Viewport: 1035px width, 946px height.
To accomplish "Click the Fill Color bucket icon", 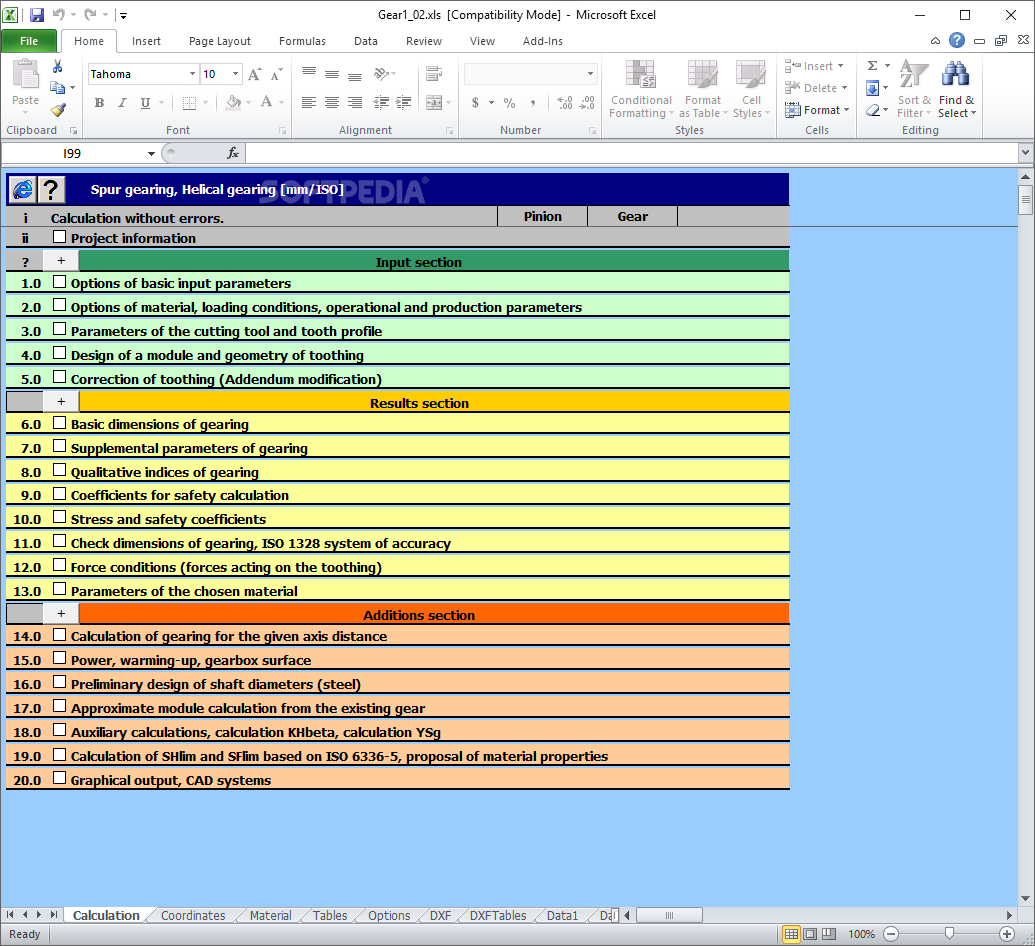I will (x=233, y=102).
